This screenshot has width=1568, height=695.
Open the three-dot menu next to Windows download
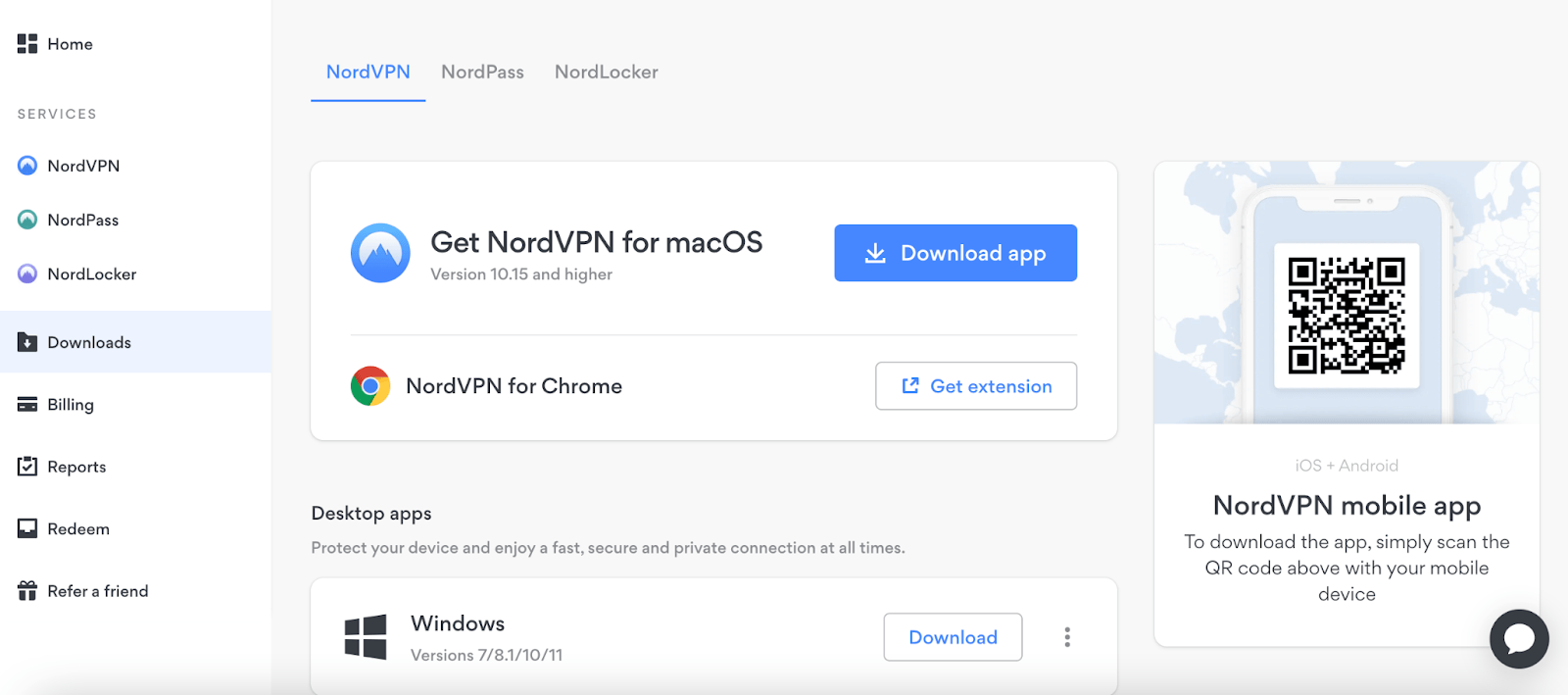tap(1066, 636)
